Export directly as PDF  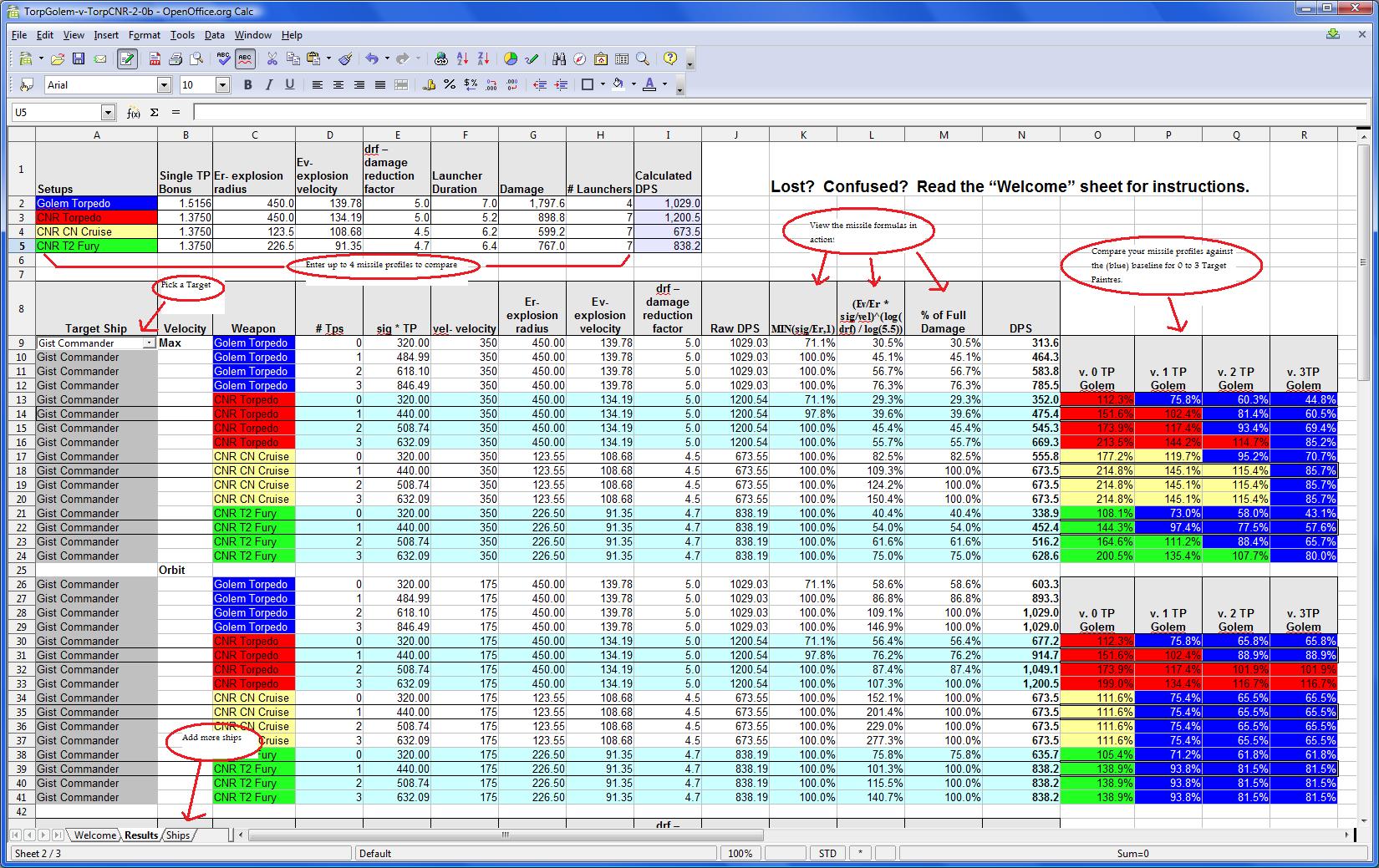155,59
